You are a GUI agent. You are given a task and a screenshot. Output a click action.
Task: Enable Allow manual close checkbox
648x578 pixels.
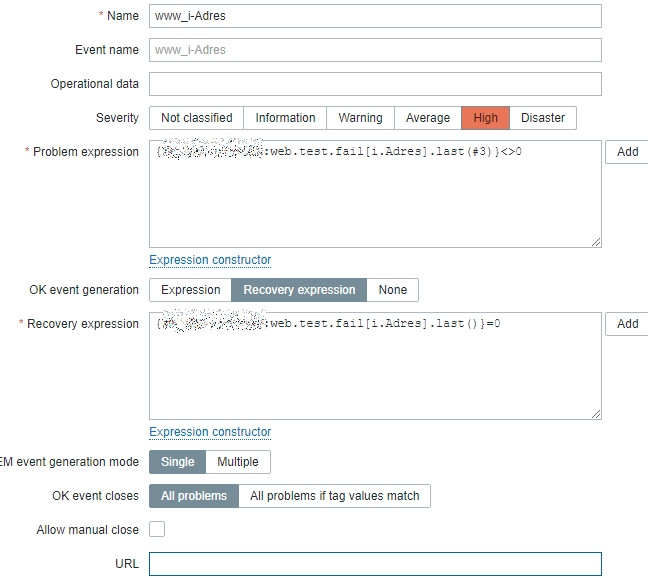coord(157,529)
